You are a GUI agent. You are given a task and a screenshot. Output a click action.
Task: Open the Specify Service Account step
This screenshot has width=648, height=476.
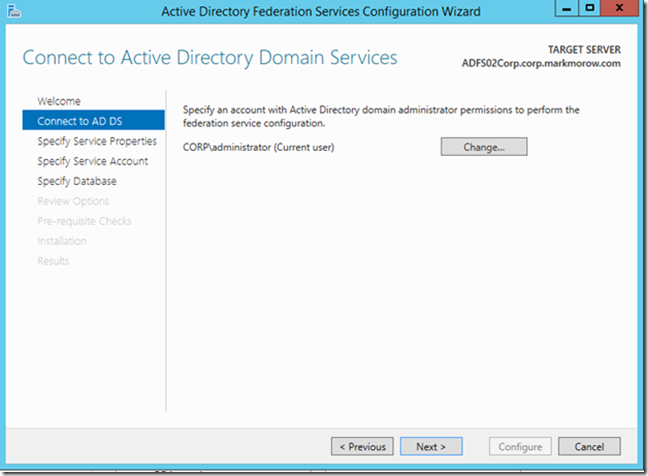[x=93, y=161]
